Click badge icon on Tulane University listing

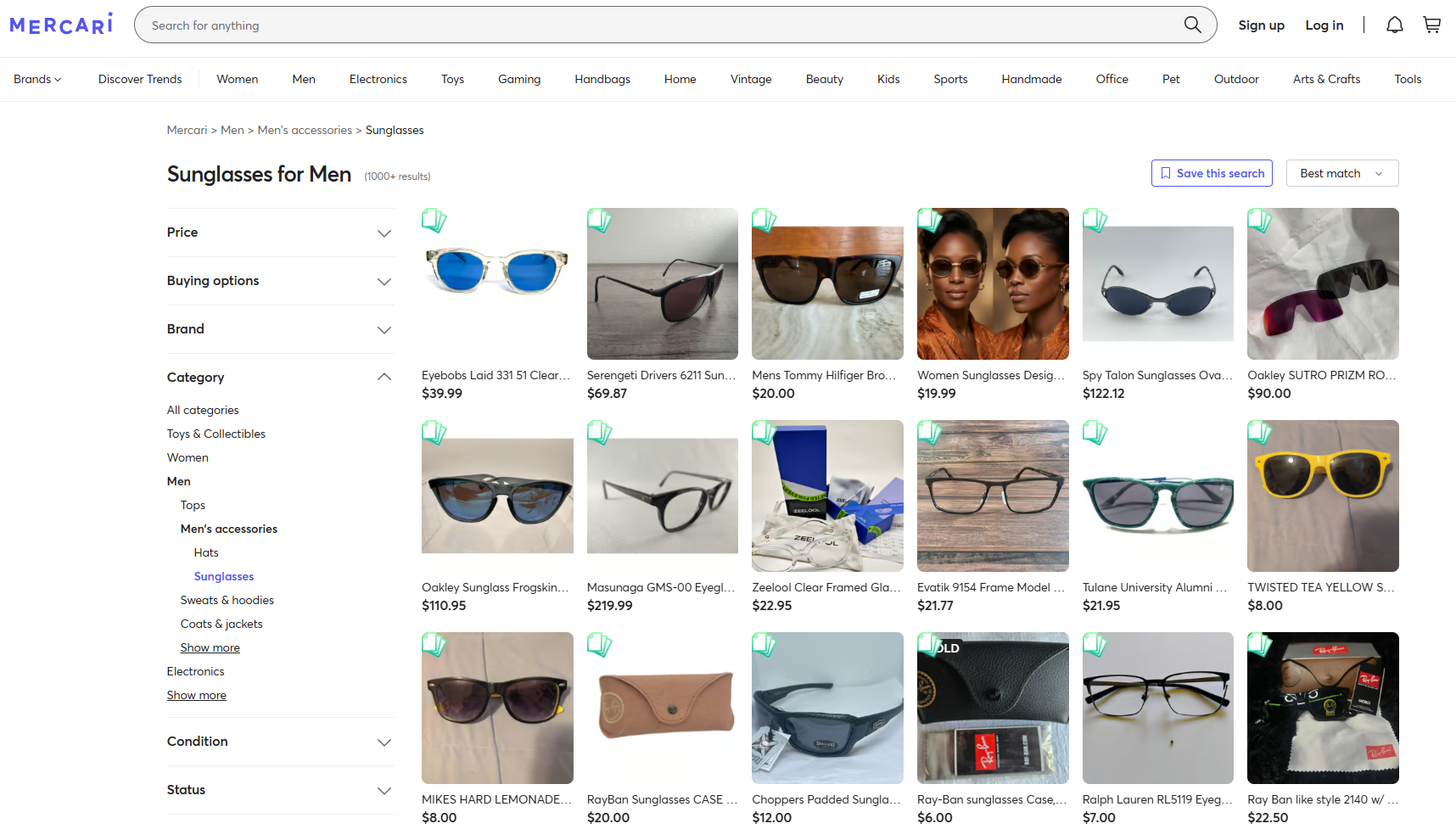[1095, 433]
